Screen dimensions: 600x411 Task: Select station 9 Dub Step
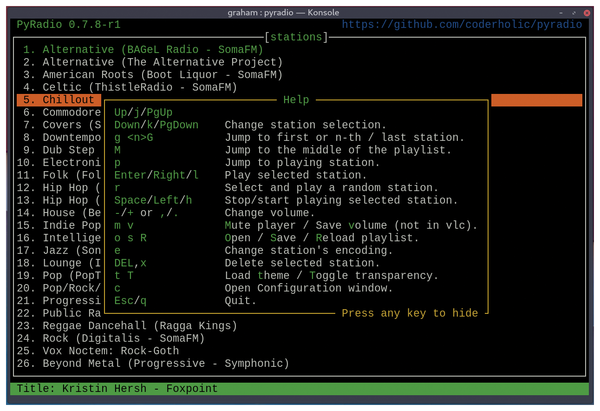59,150
